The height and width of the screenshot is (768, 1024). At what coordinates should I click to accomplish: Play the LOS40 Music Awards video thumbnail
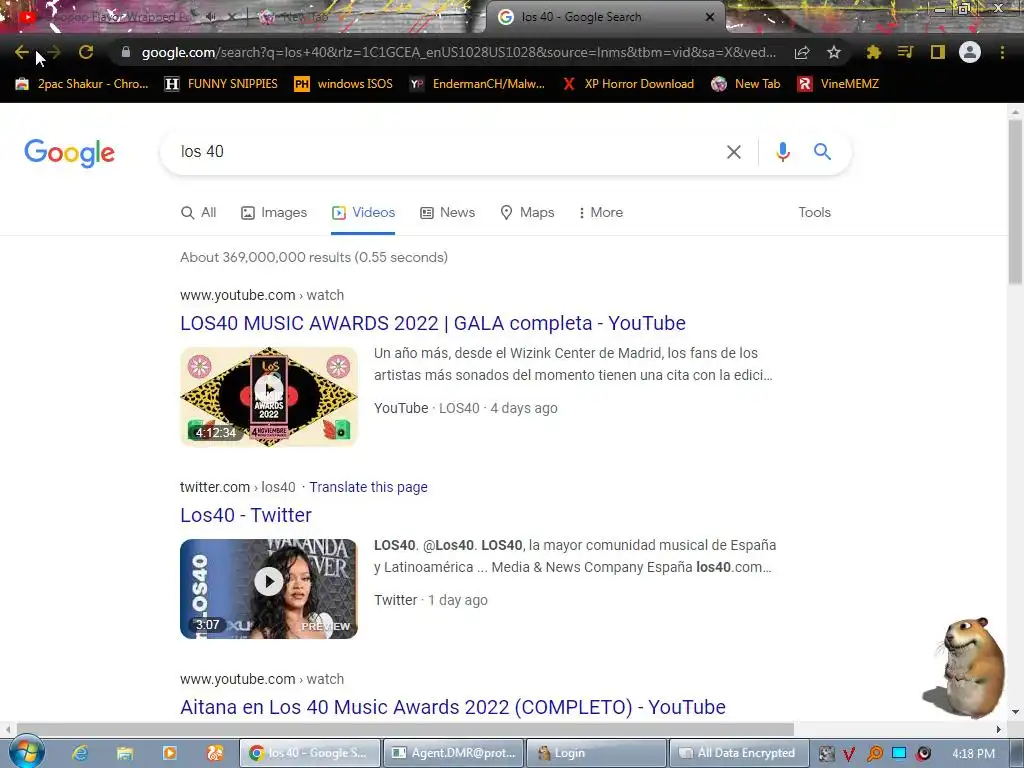pyautogui.click(x=269, y=396)
